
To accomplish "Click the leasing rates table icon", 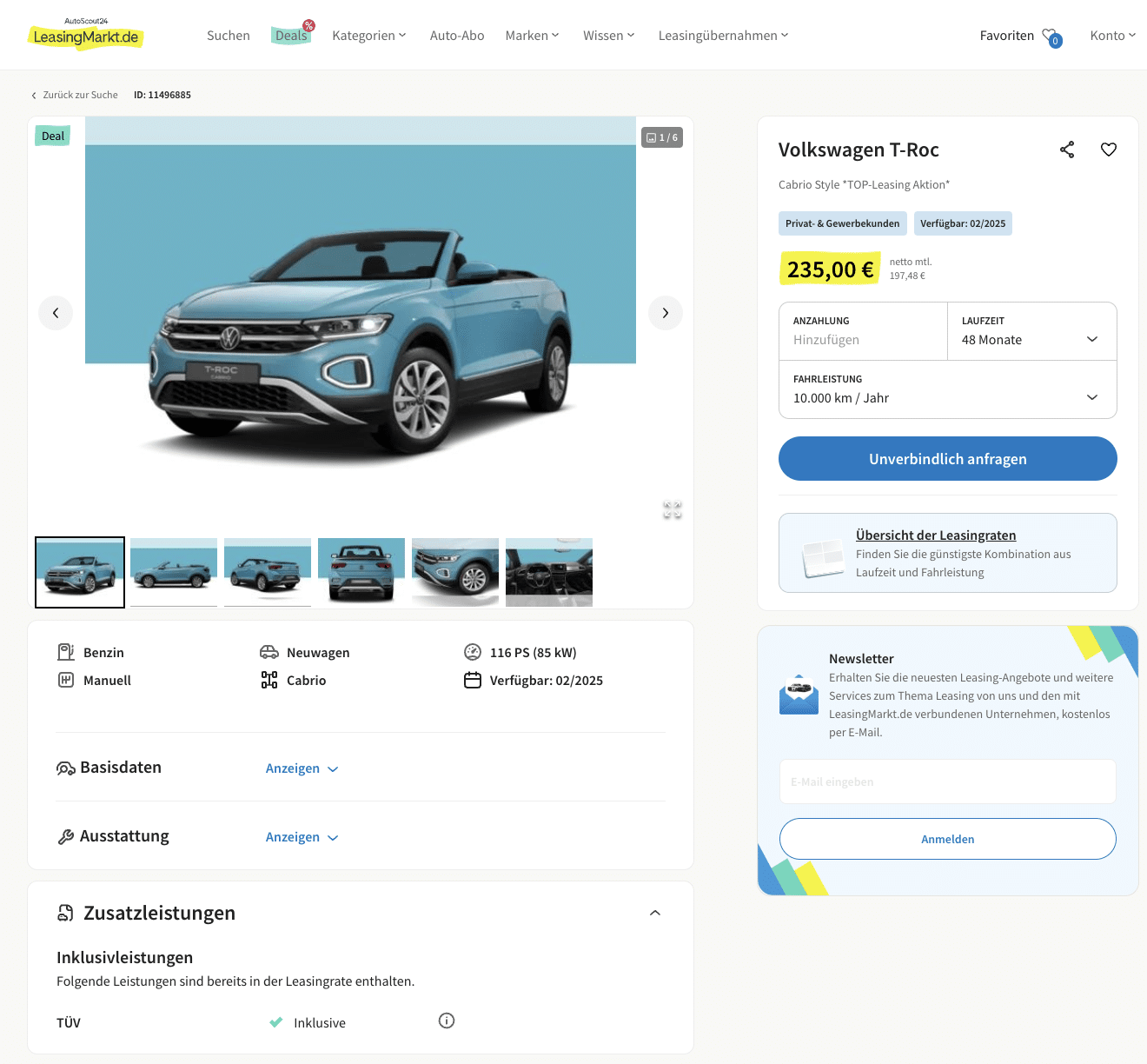I will (x=823, y=558).
